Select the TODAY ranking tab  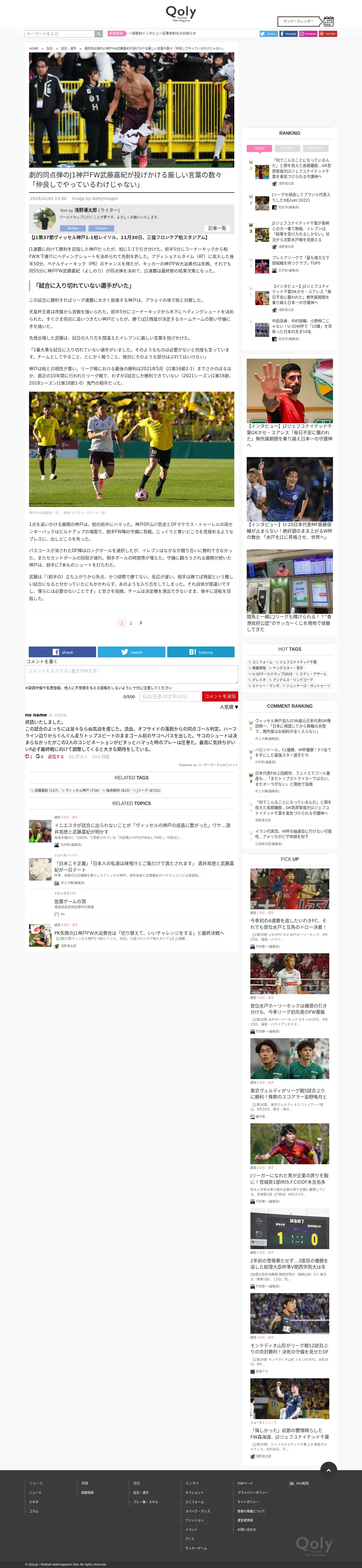pos(259,148)
